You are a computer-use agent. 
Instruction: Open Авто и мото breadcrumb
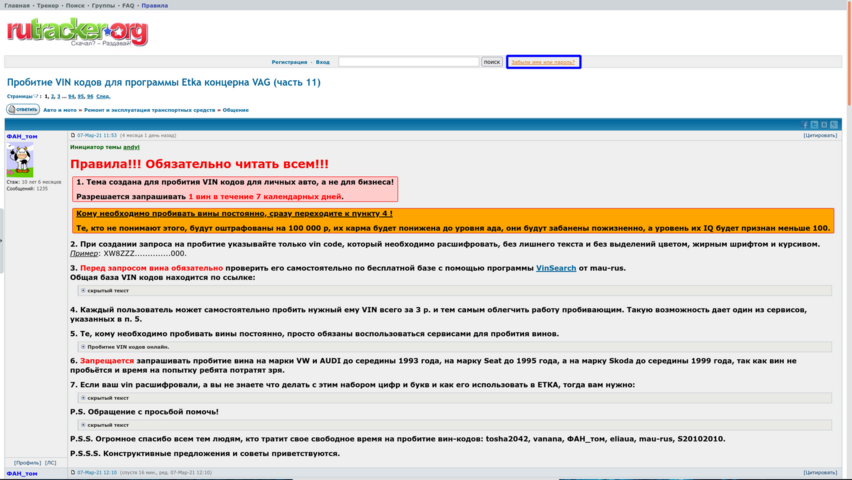pyautogui.click(x=60, y=110)
